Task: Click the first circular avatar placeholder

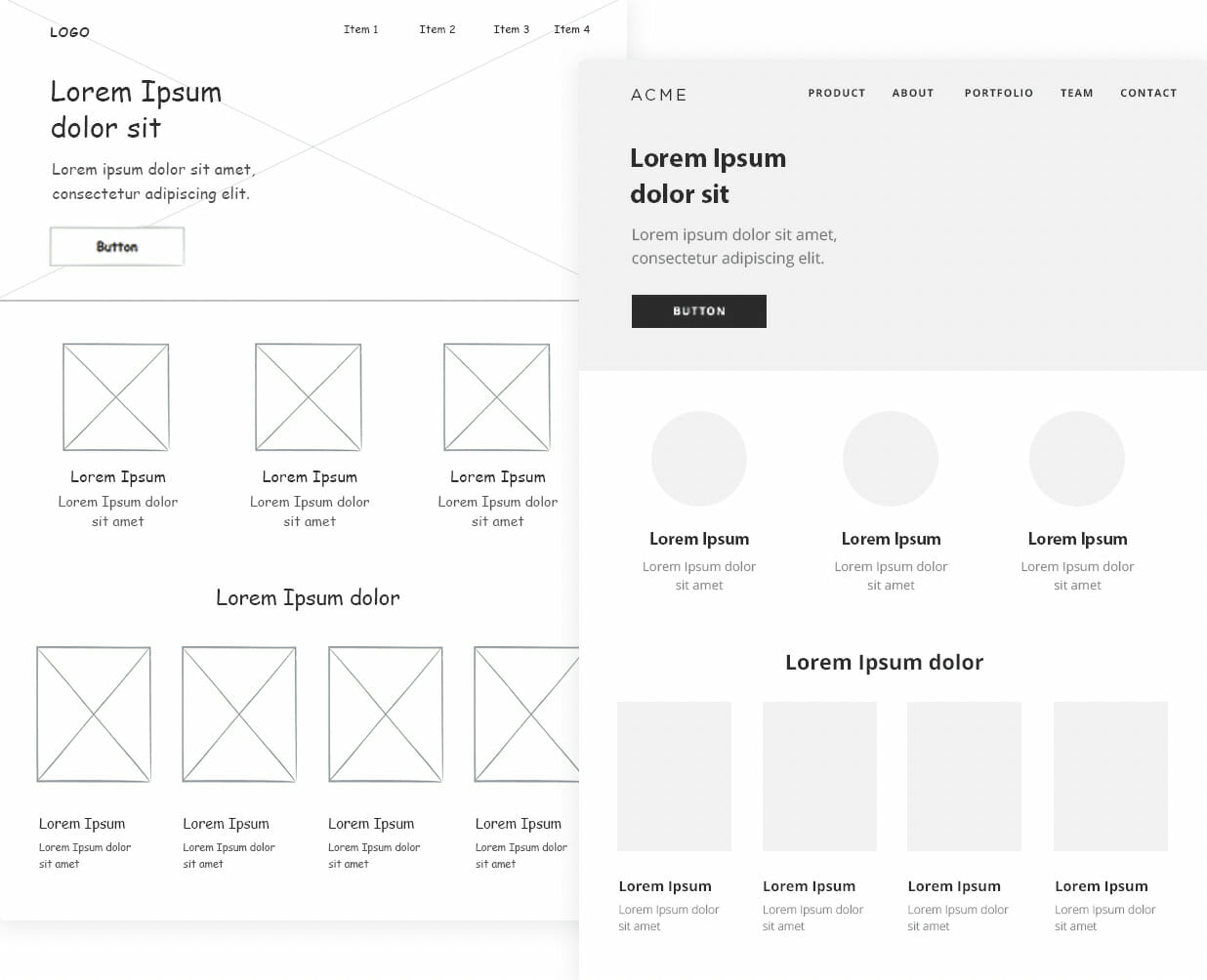Action: point(699,458)
